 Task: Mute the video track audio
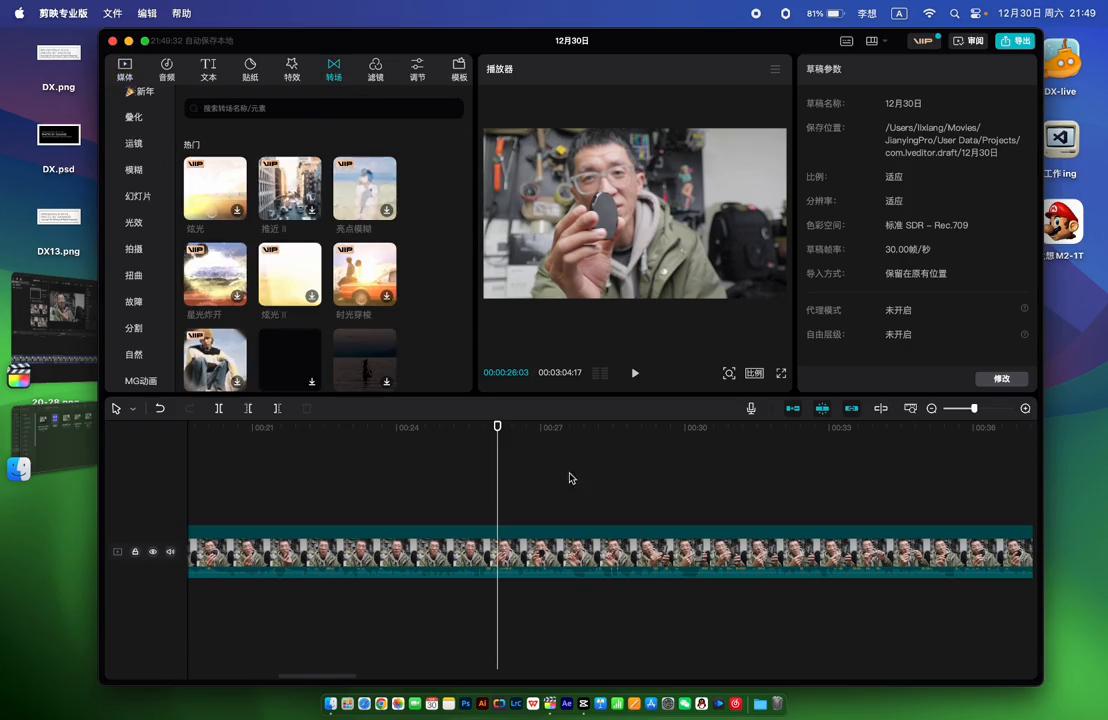point(170,552)
